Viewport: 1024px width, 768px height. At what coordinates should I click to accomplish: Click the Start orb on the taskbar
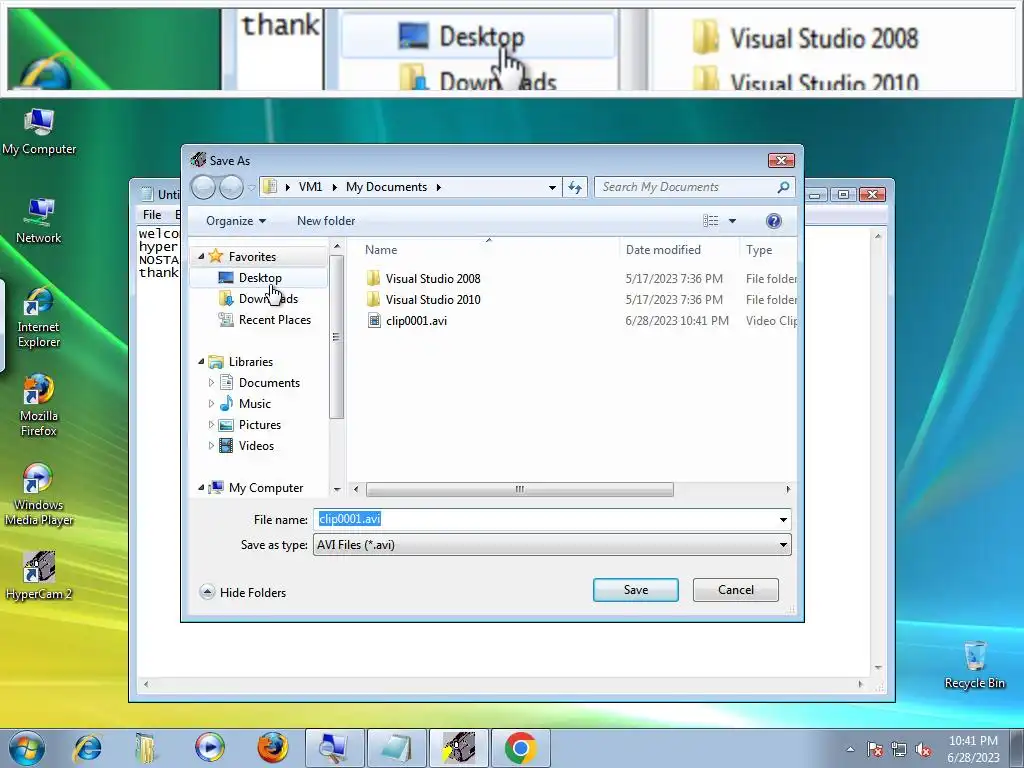(x=27, y=748)
